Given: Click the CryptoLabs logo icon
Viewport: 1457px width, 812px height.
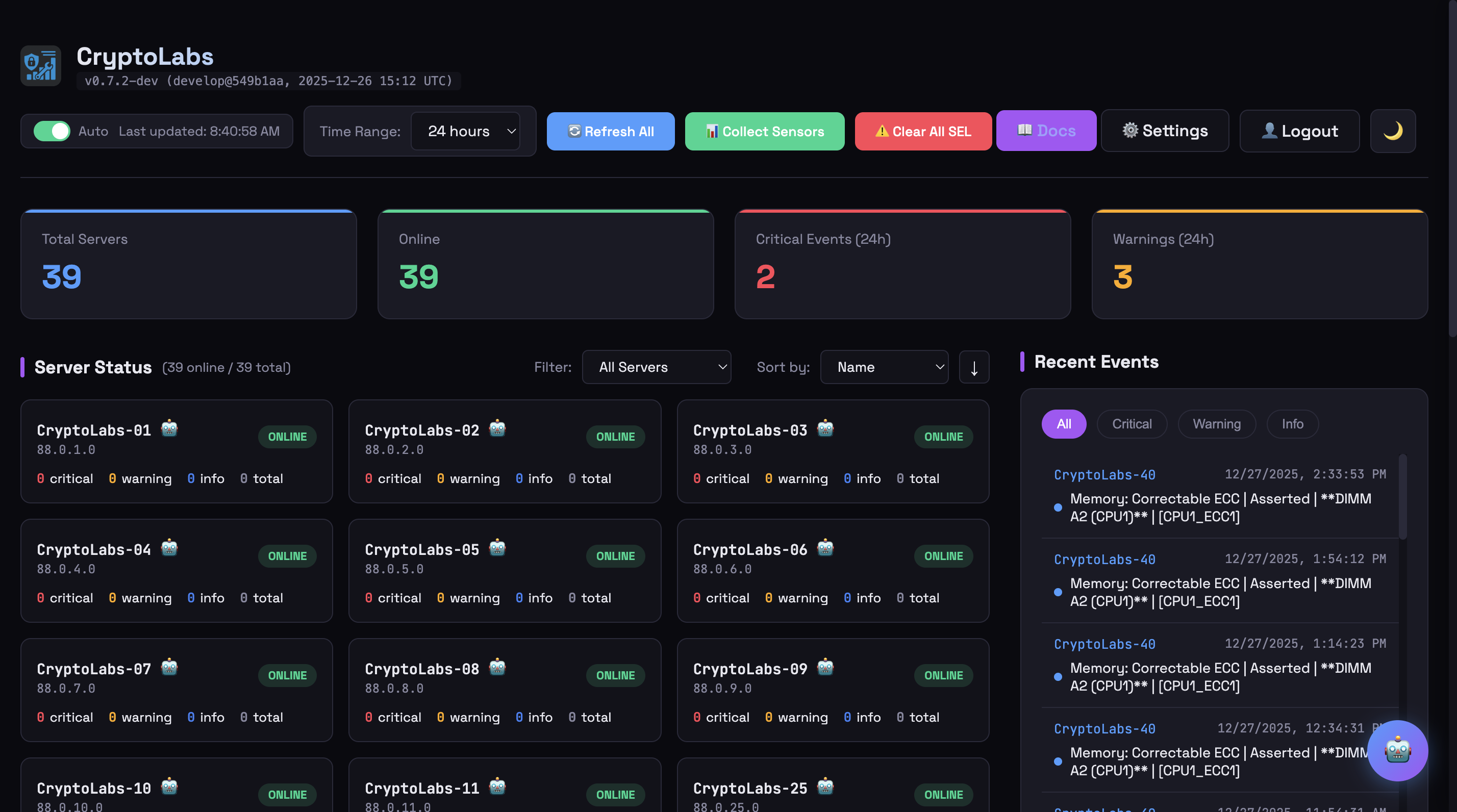Looking at the screenshot, I should click(40, 65).
